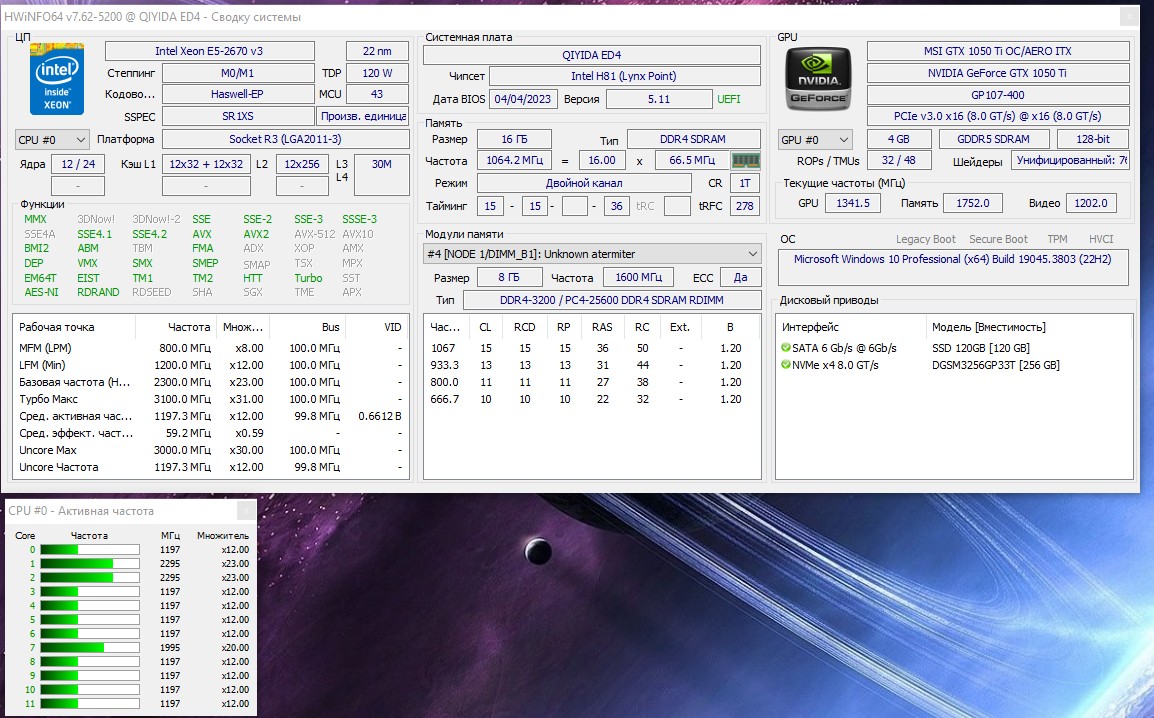Select the Uncore Max row

click(210, 449)
